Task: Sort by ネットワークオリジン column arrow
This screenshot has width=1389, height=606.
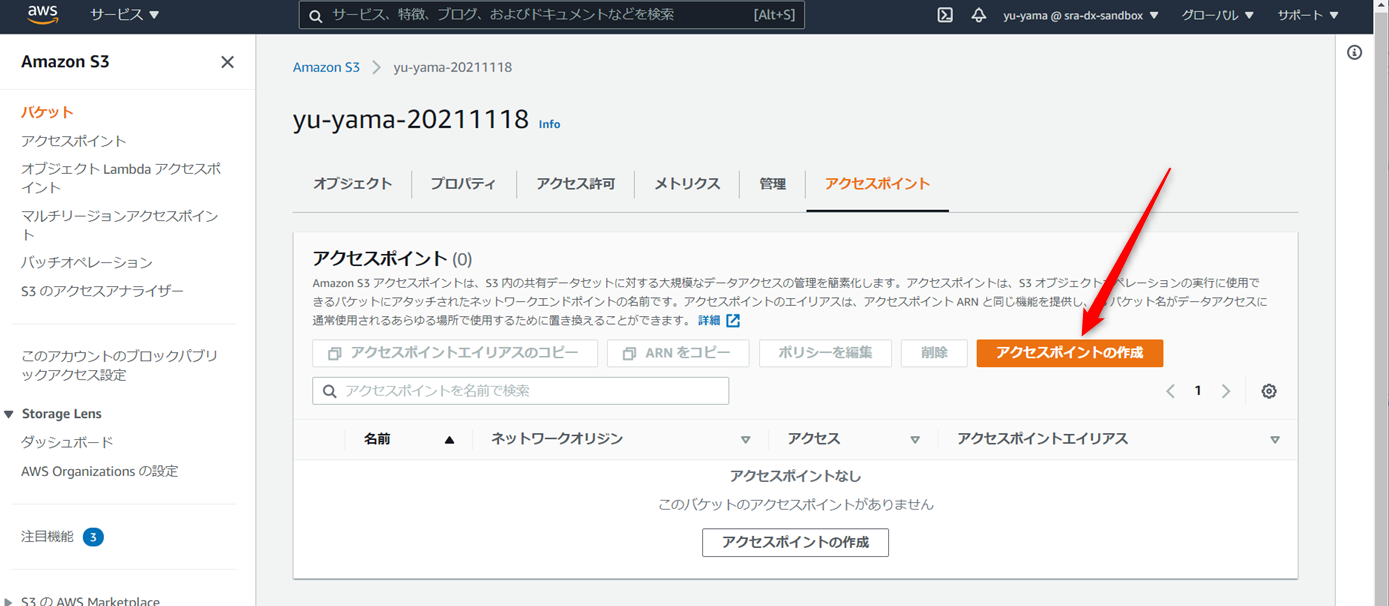Action: click(745, 440)
